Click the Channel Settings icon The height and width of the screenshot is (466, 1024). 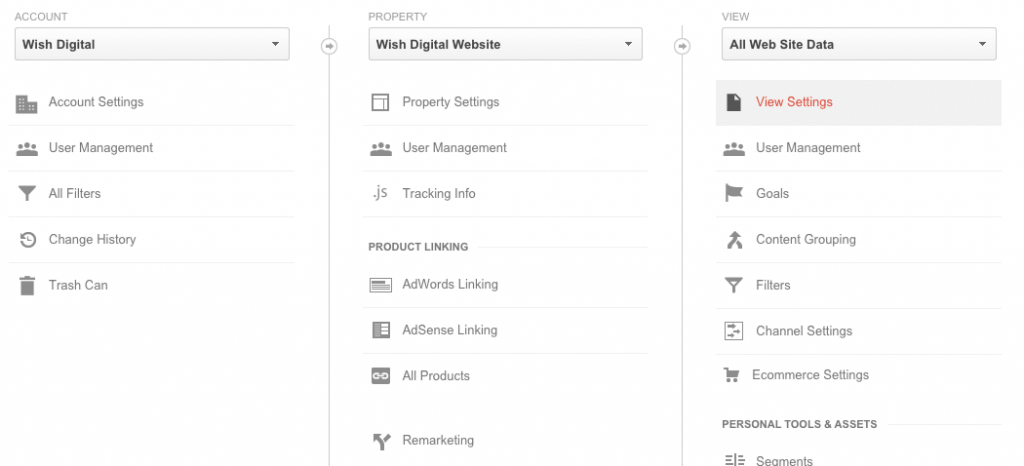pos(734,331)
